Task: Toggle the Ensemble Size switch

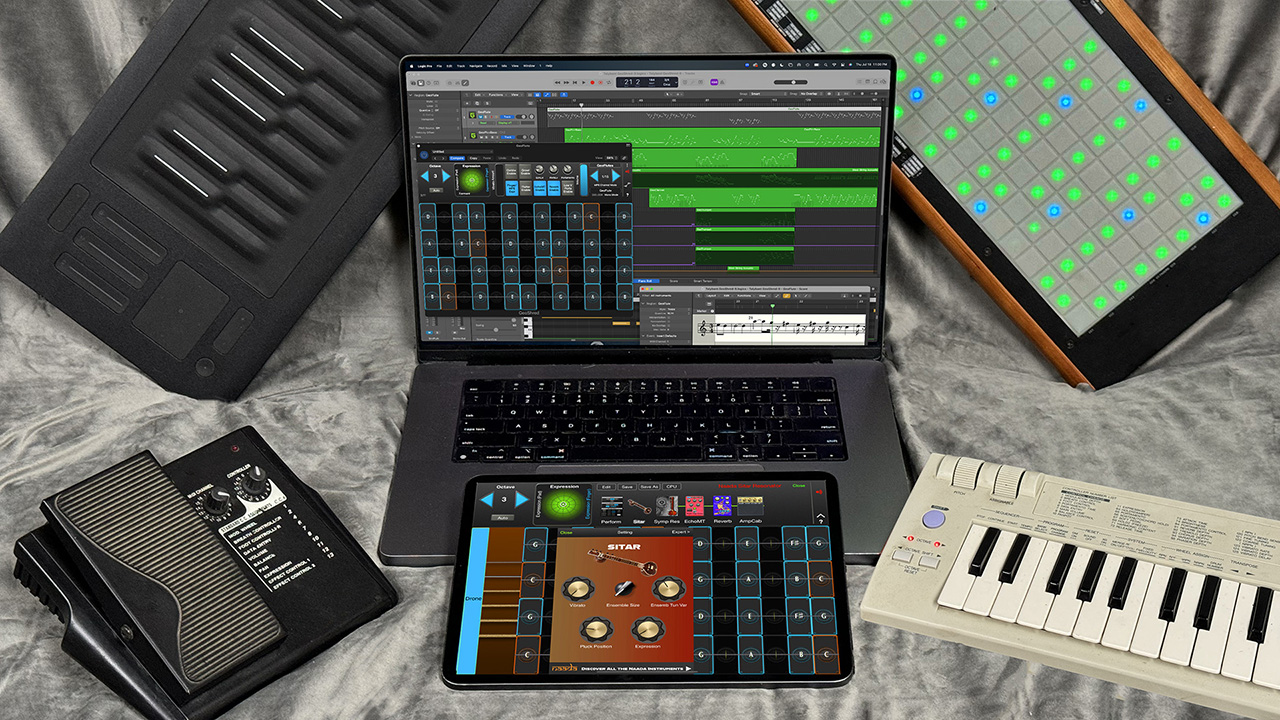Action: coord(624,590)
